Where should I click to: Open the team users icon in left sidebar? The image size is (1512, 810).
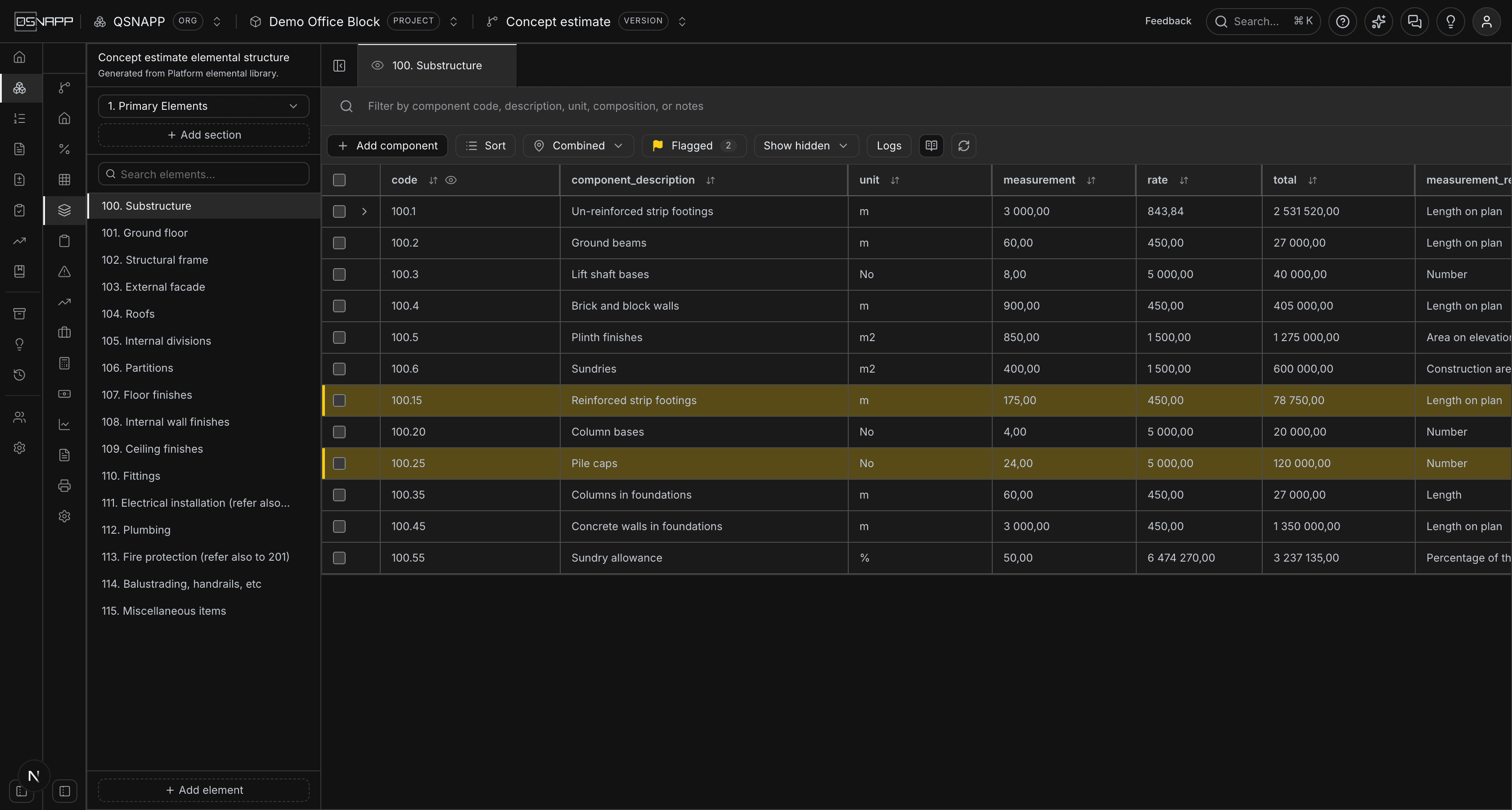(19, 417)
